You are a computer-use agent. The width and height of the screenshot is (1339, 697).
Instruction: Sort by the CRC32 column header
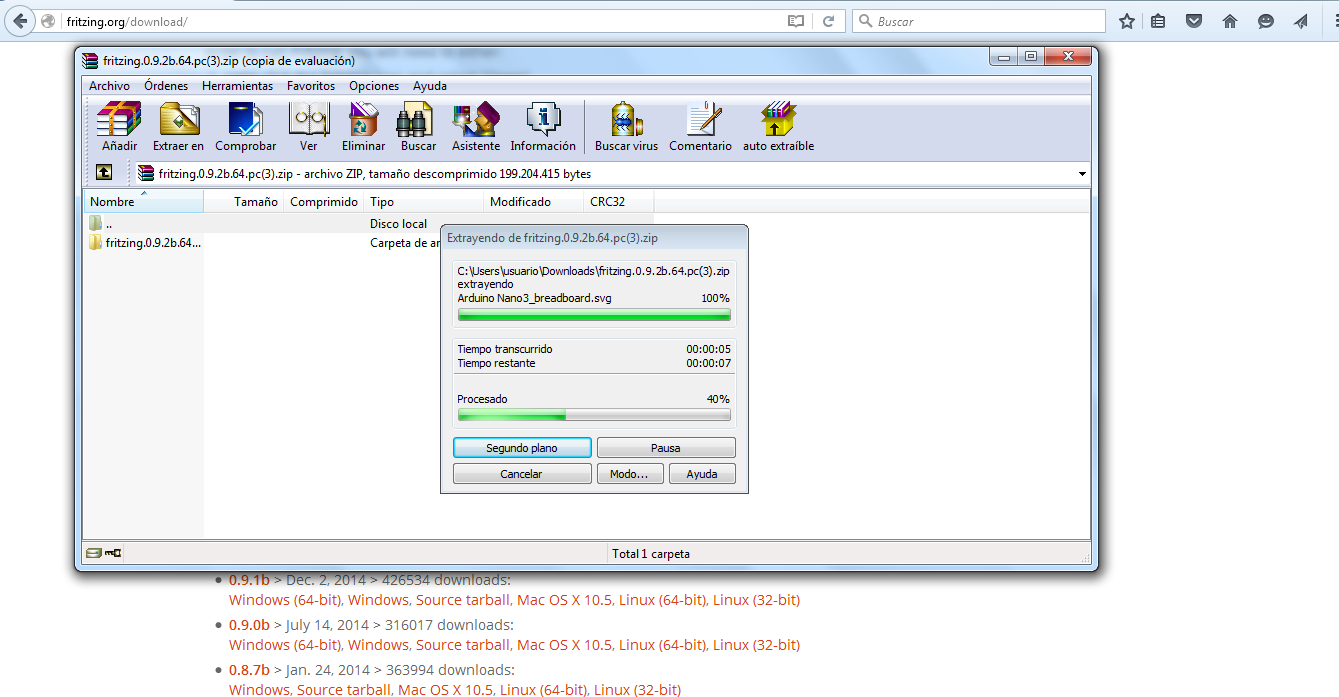pyautogui.click(x=619, y=201)
